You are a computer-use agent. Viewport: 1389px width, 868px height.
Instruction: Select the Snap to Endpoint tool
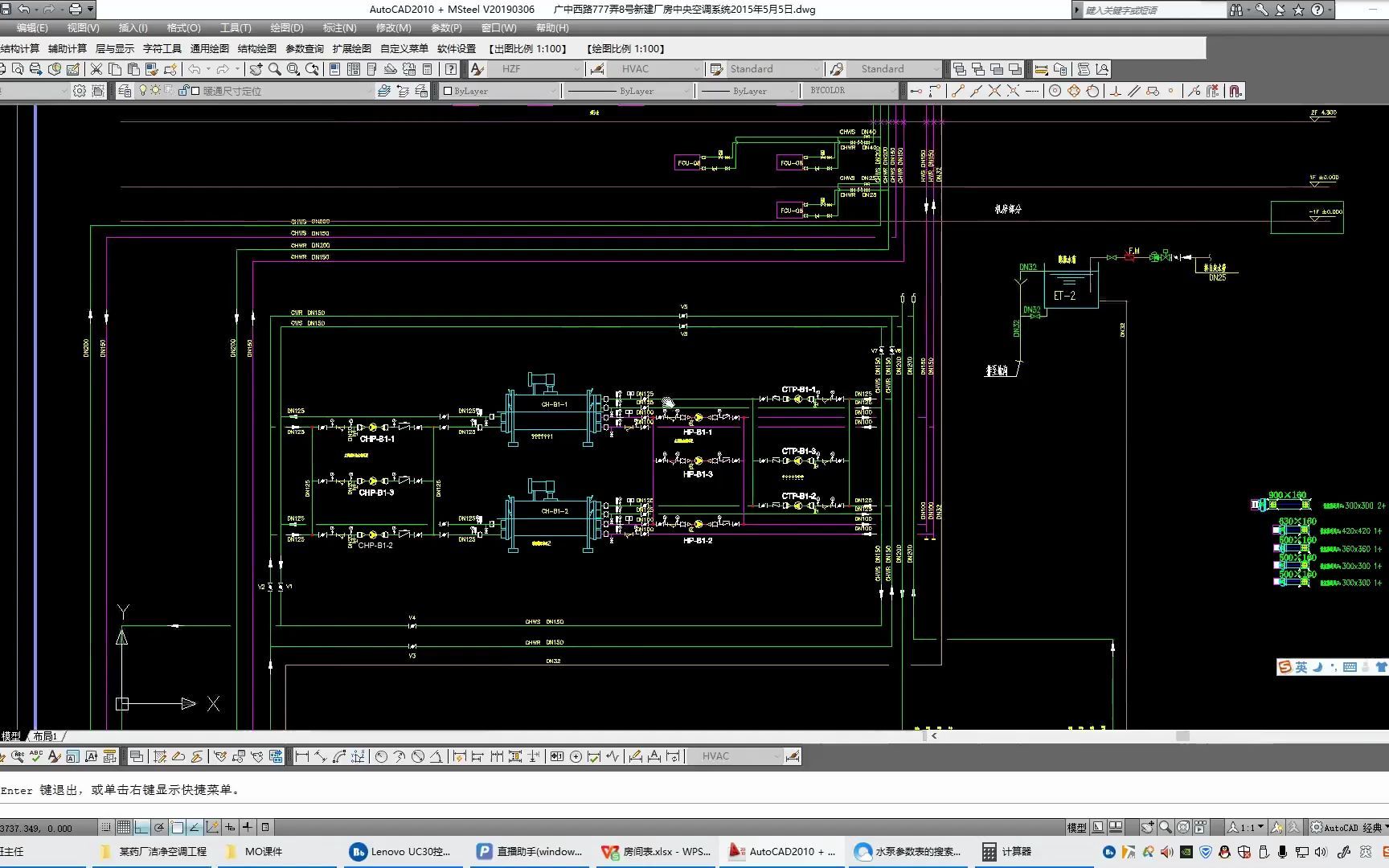click(x=957, y=91)
